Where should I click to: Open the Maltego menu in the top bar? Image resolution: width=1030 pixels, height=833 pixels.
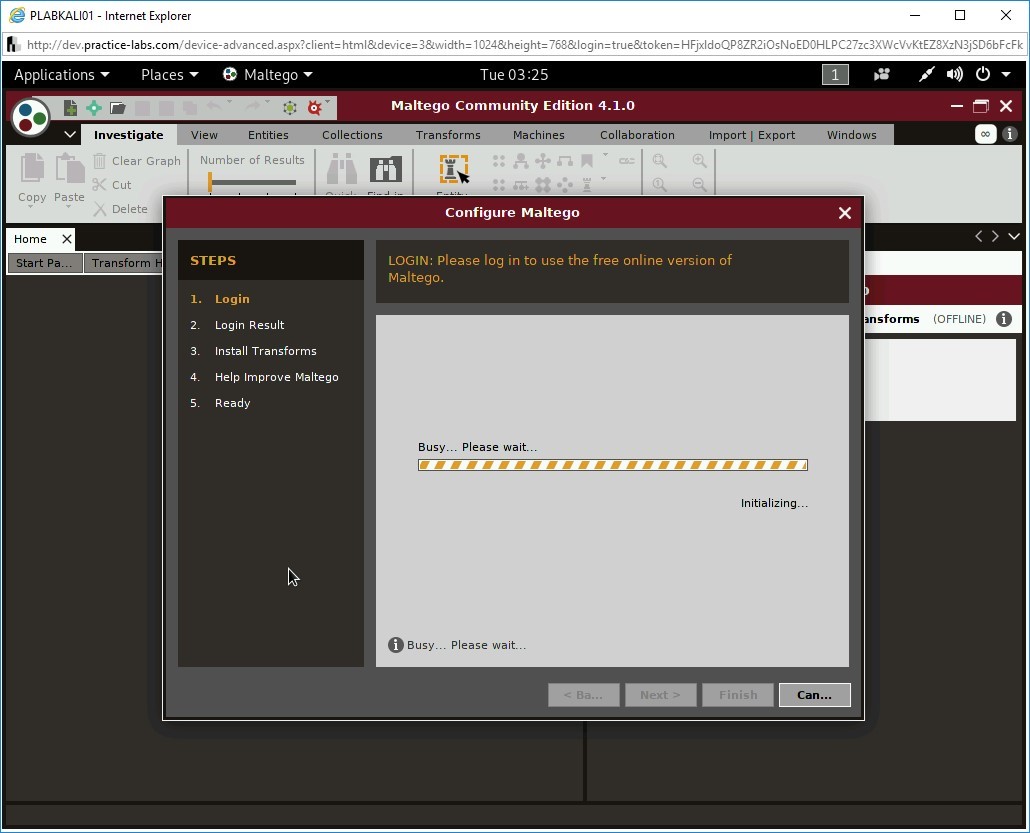(x=268, y=74)
